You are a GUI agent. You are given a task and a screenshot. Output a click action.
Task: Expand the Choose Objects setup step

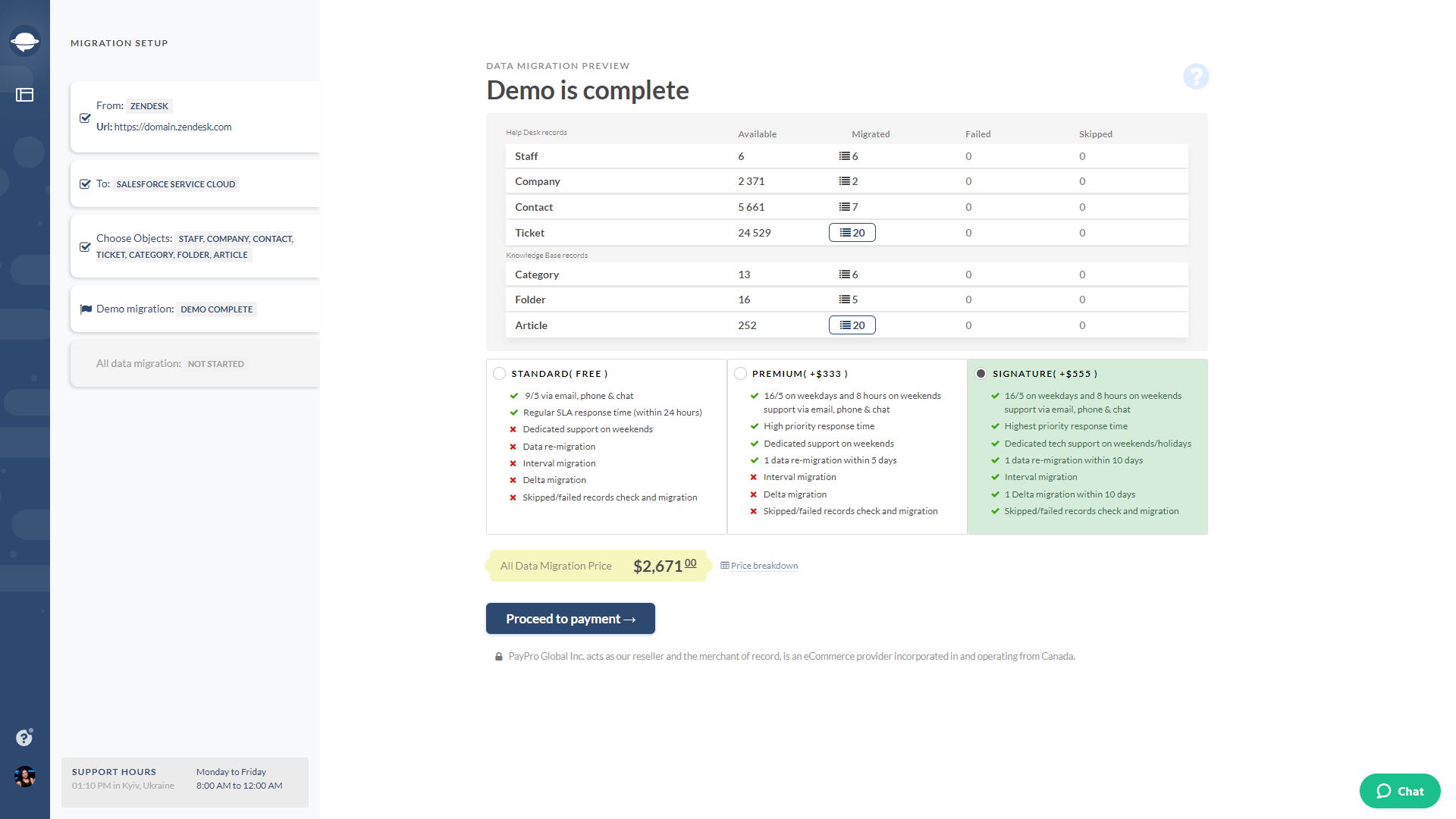tap(195, 246)
